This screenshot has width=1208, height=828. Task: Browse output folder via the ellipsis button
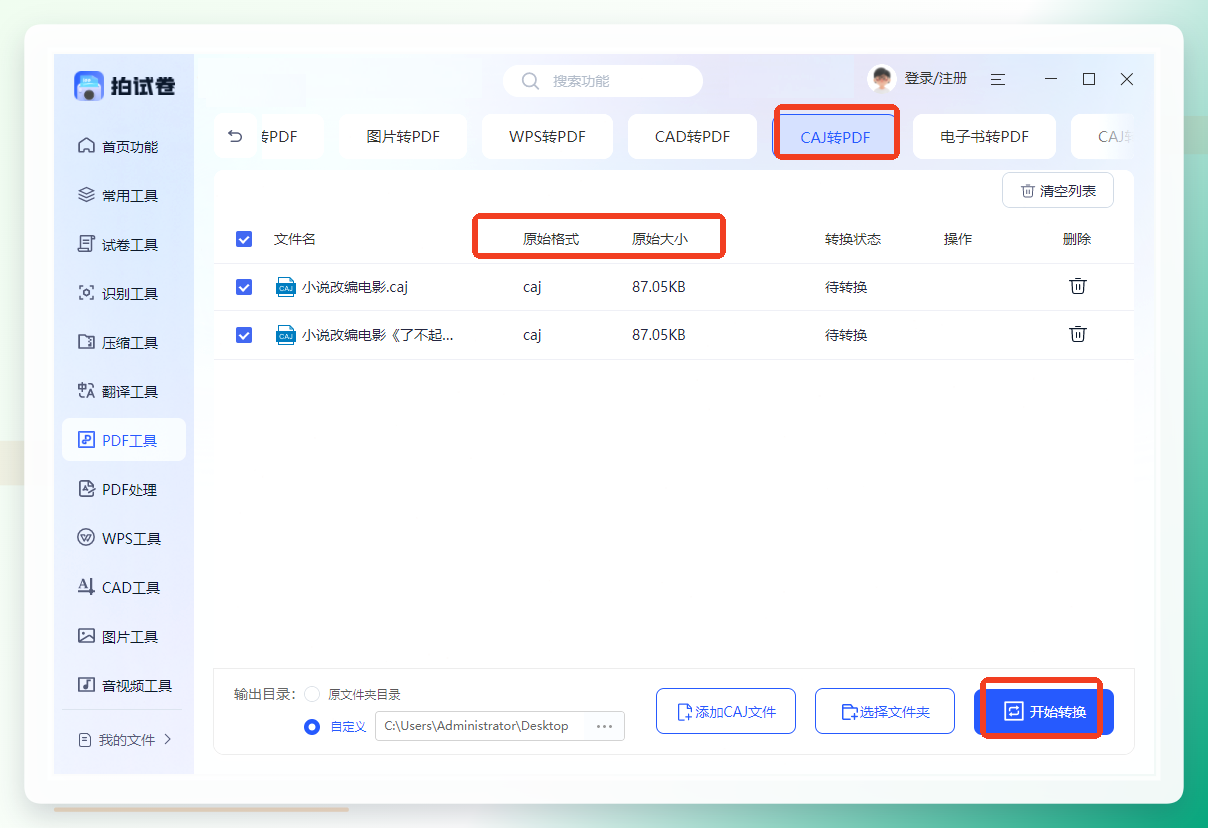tap(605, 726)
